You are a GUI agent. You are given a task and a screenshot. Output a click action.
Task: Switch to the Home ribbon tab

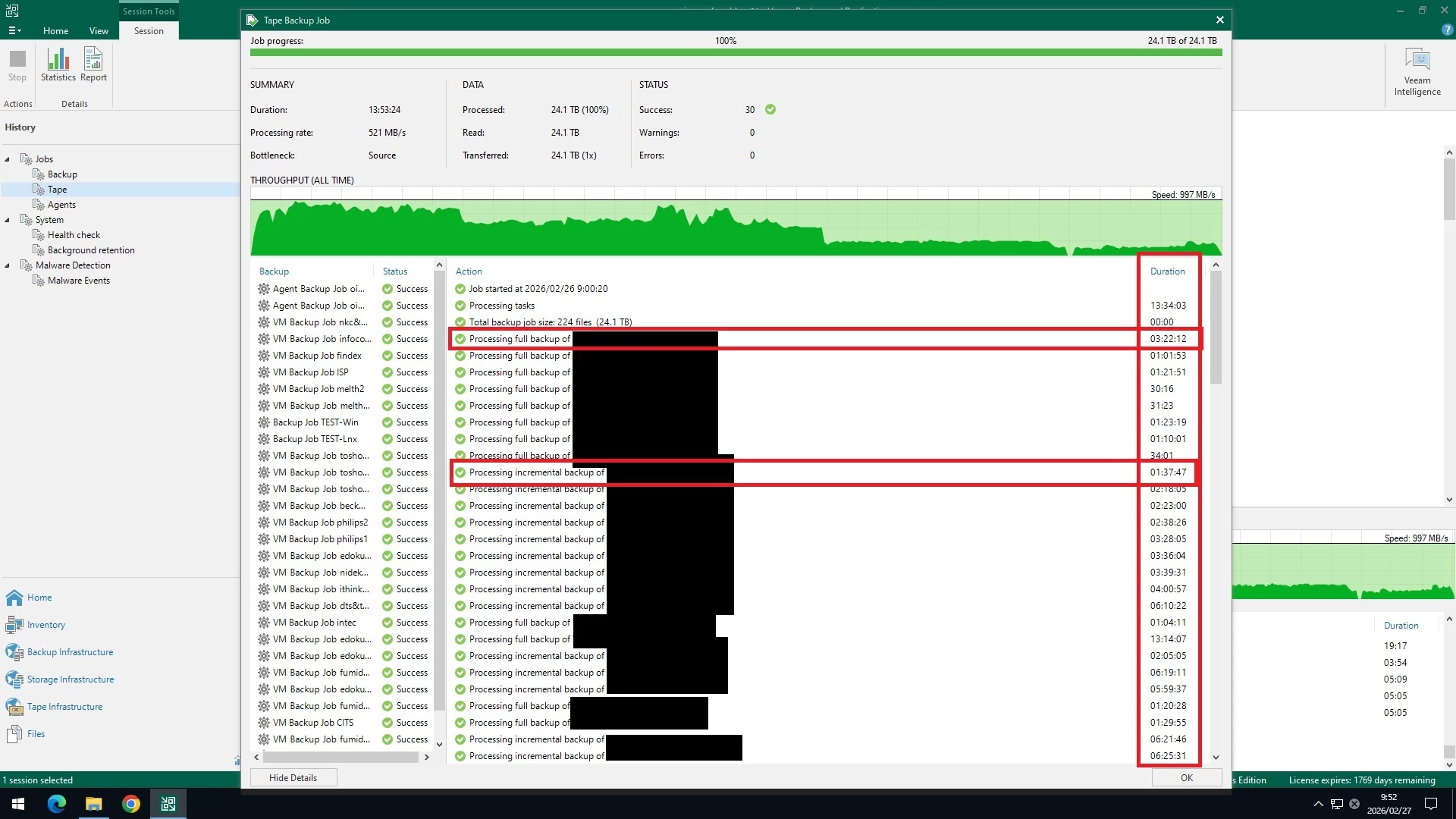click(x=55, y=31)
